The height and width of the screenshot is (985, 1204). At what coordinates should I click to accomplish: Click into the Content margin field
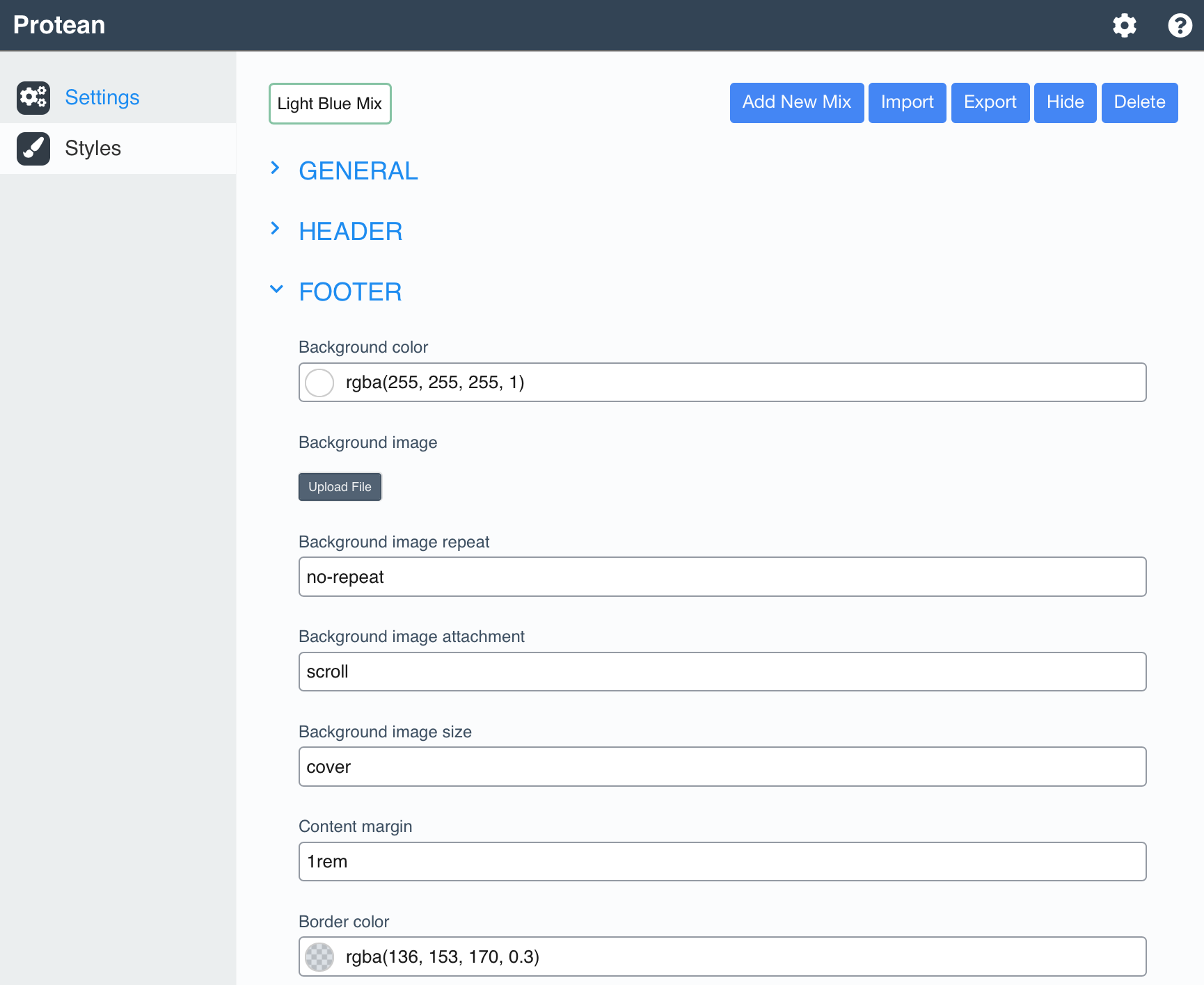click(722, 862)
